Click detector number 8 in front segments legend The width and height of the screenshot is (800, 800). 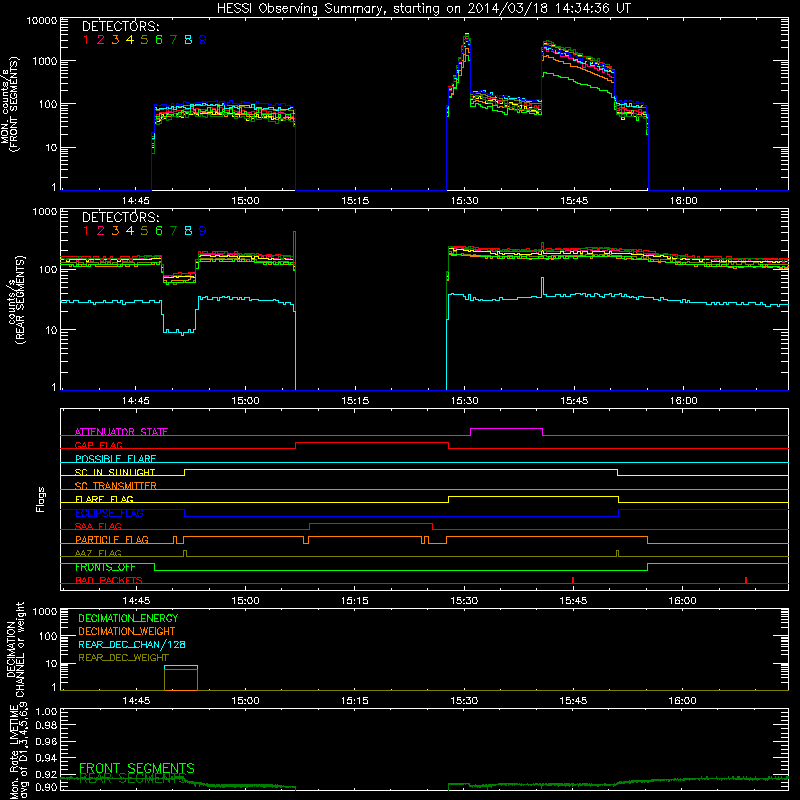pyautogui.click(x=188, y=40)
